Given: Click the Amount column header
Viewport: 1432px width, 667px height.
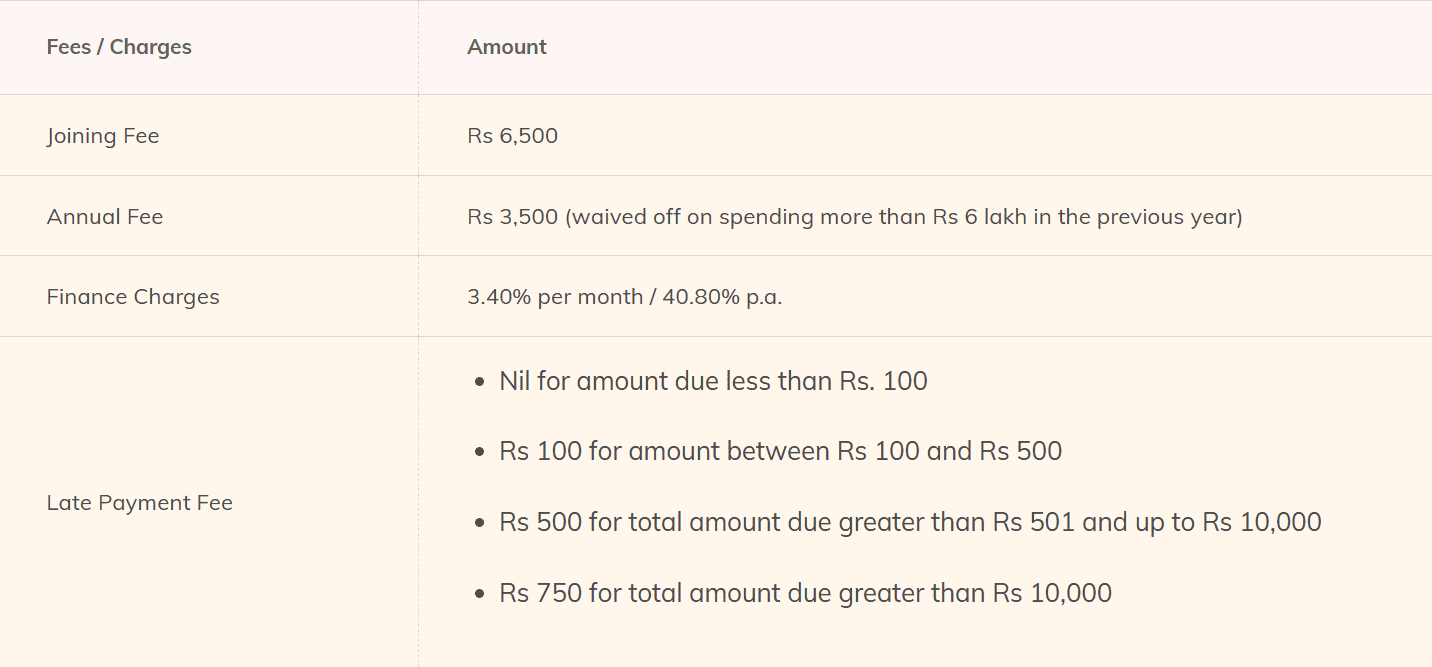Looking at the screenshot, I should [507, 47].
